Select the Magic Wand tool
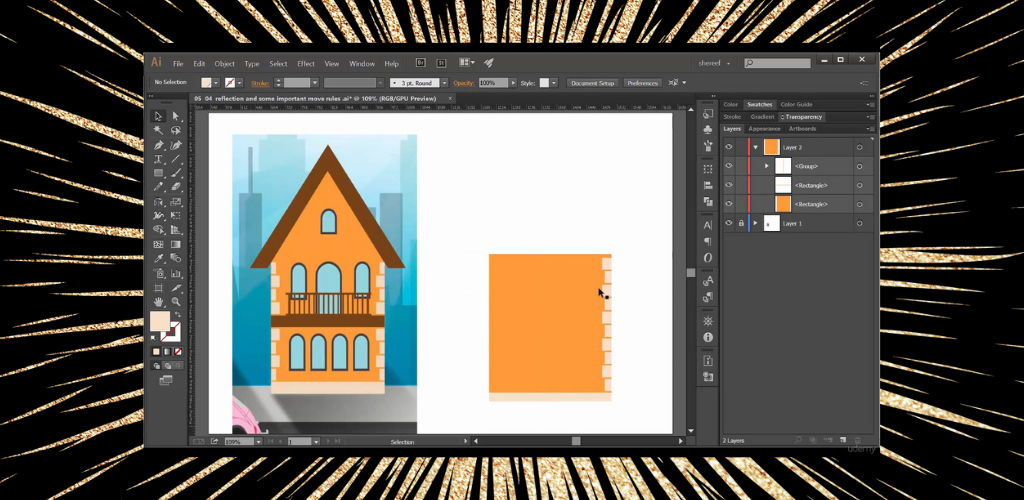The image size is (1024, 500). tap(158, 130)
